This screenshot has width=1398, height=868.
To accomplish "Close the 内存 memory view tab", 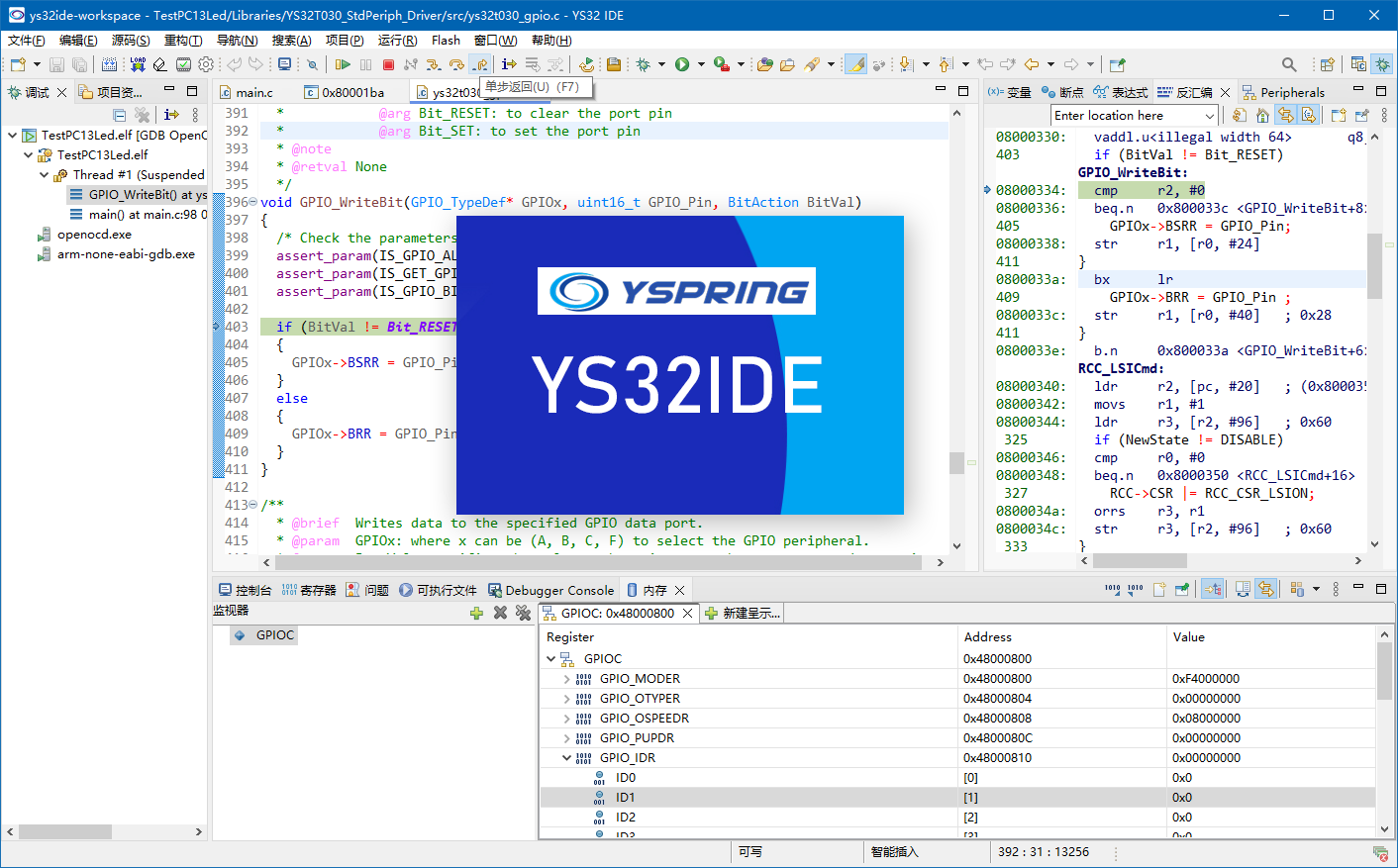I will pos(680,590).
